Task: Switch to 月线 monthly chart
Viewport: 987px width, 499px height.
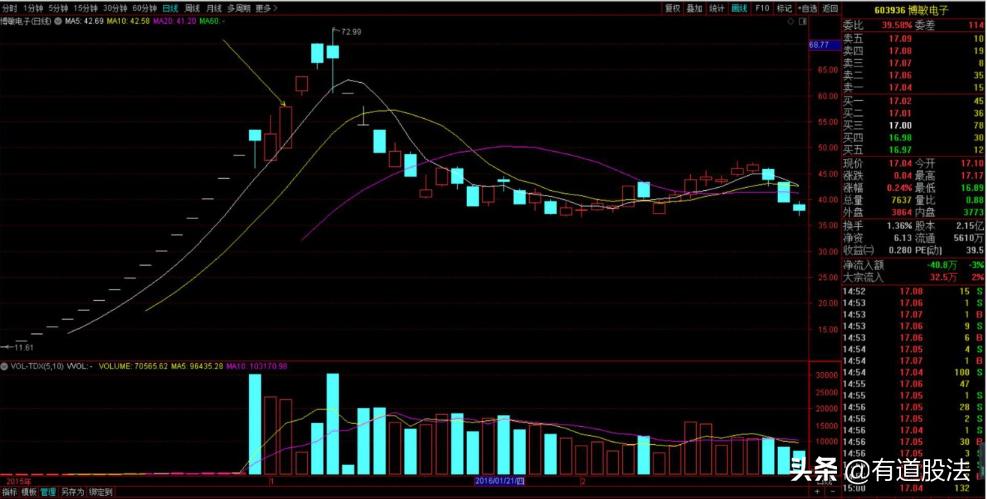Action: tap(214, 8)
